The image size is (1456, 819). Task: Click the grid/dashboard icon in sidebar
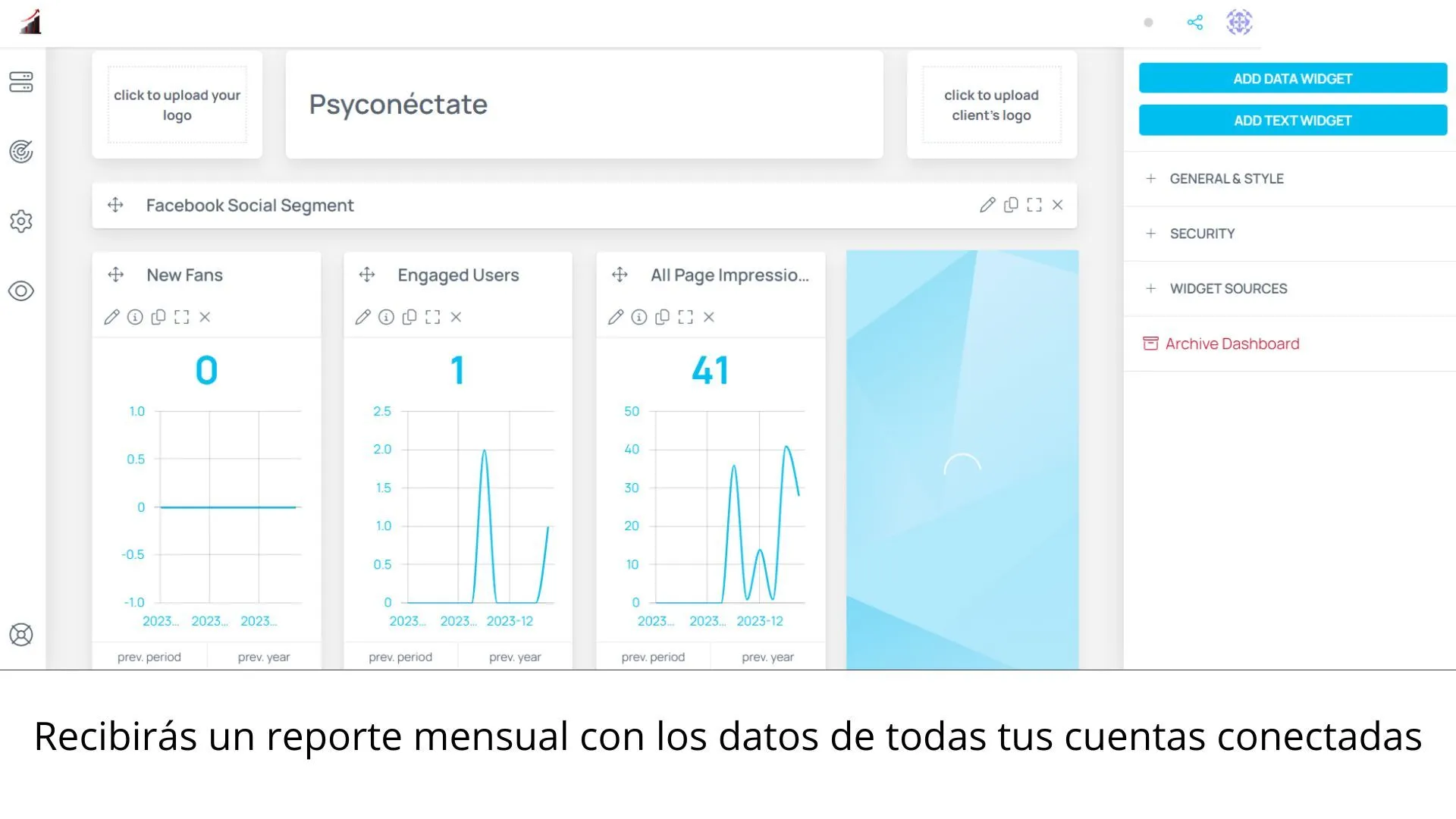pyautogui.click(x=21, y=82)
